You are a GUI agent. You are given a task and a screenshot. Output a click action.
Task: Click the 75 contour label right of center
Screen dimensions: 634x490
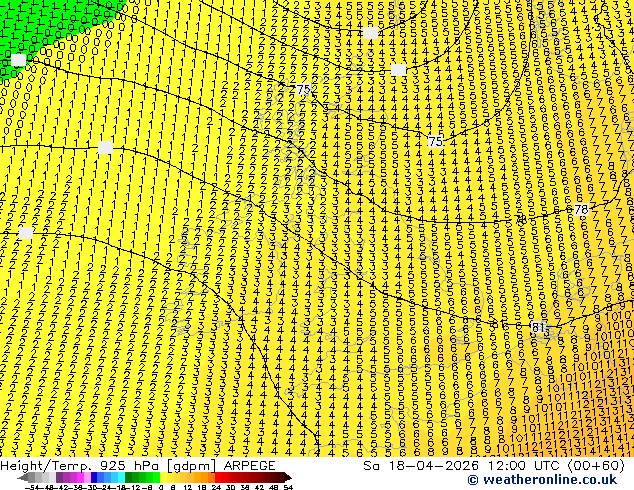click(435, 142)
